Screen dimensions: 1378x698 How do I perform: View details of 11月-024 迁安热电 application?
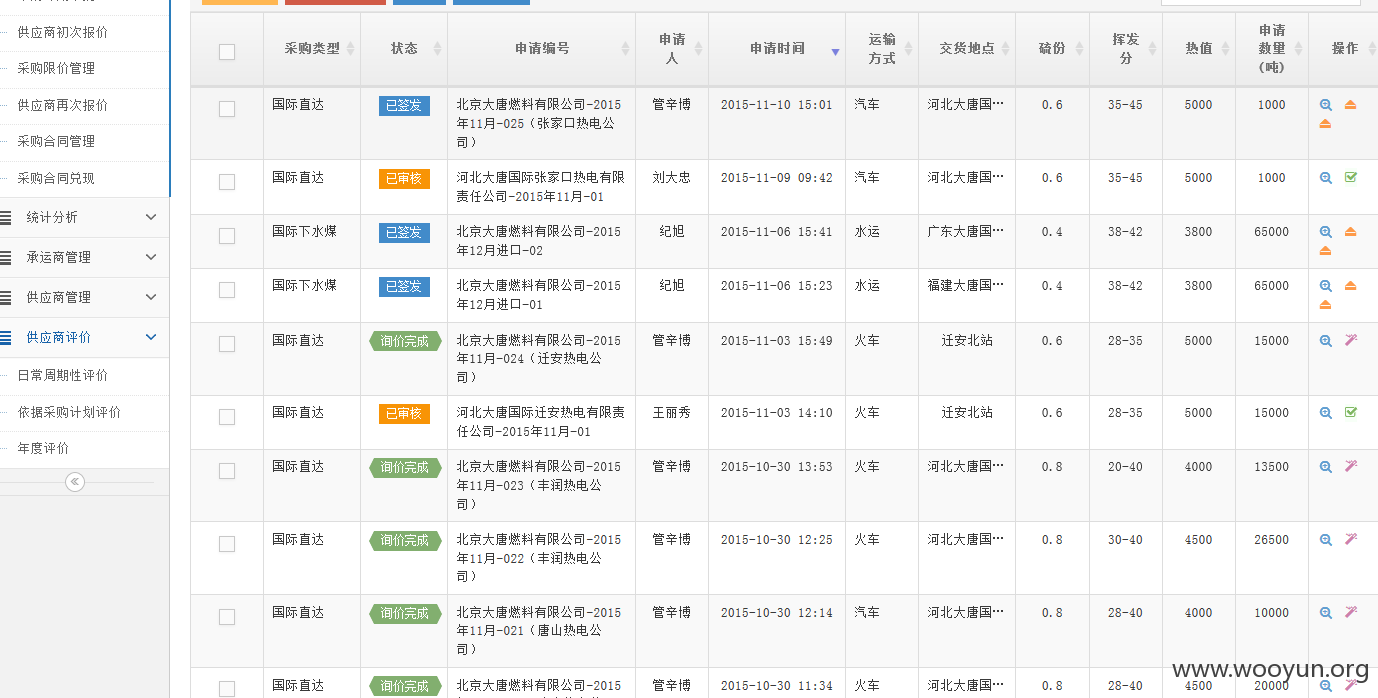point(1326,341)
